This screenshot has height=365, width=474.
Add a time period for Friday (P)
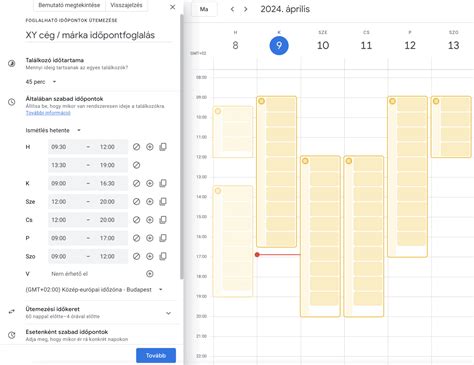pos(150,238)
